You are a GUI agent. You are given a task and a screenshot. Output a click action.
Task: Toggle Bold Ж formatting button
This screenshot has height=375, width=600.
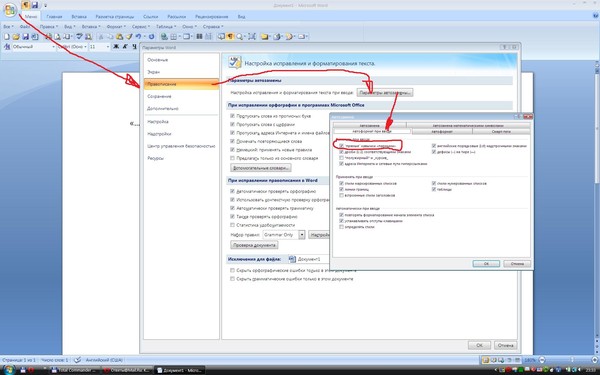coord(116,47)
